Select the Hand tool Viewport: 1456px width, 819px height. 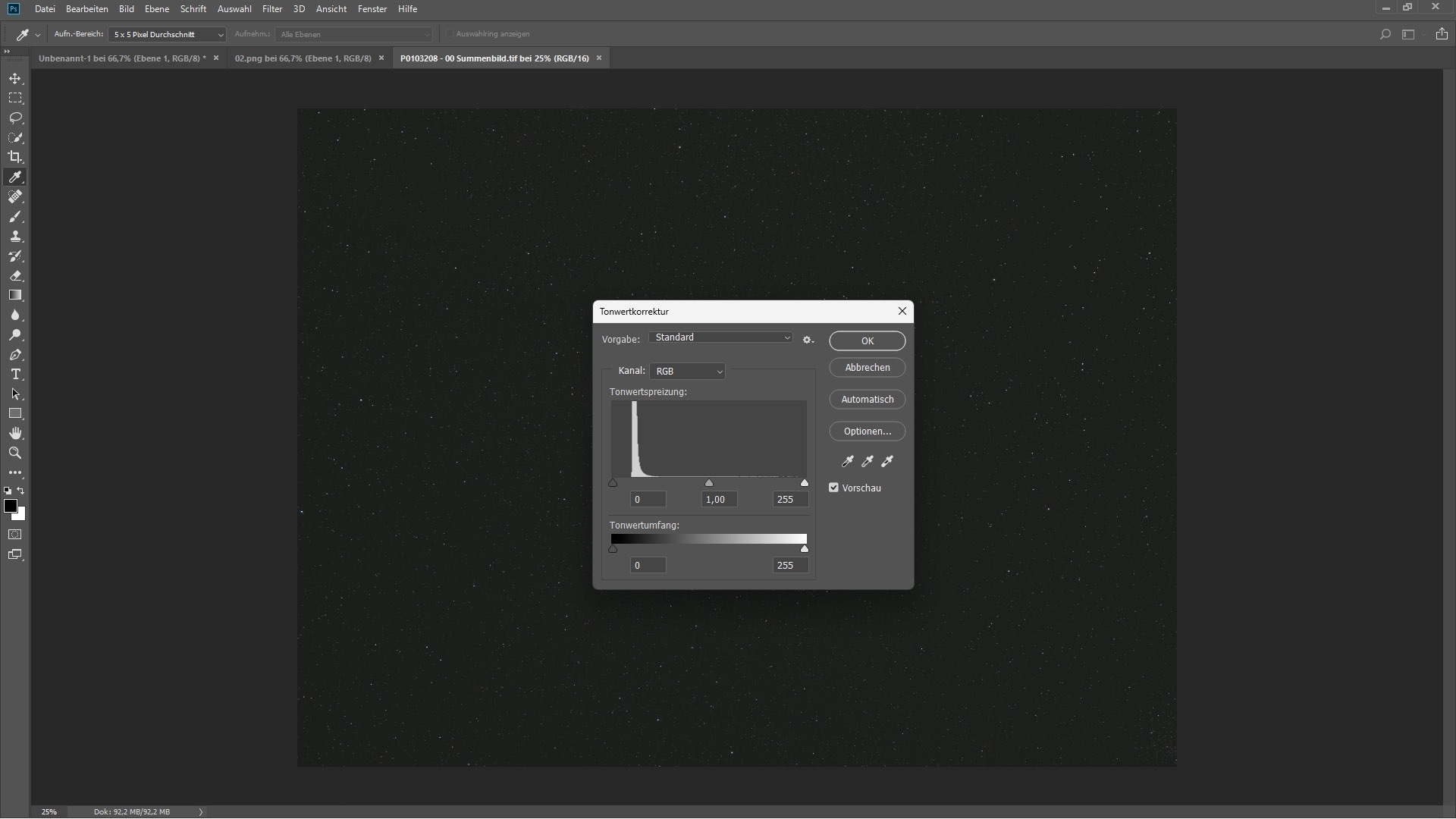point(15,433)
